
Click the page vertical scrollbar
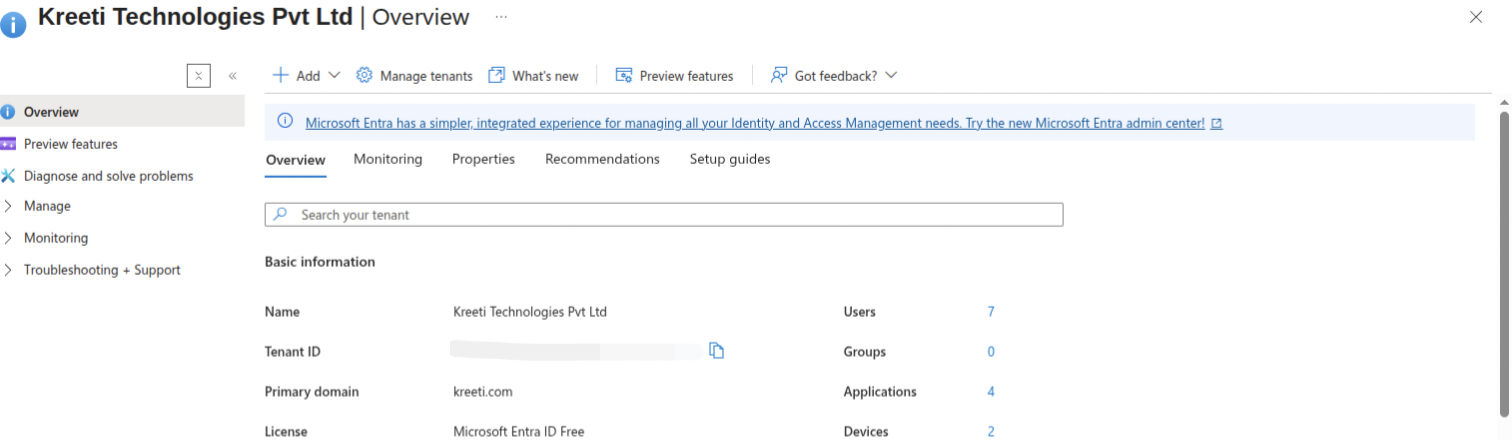click(x=1504, y=263)
